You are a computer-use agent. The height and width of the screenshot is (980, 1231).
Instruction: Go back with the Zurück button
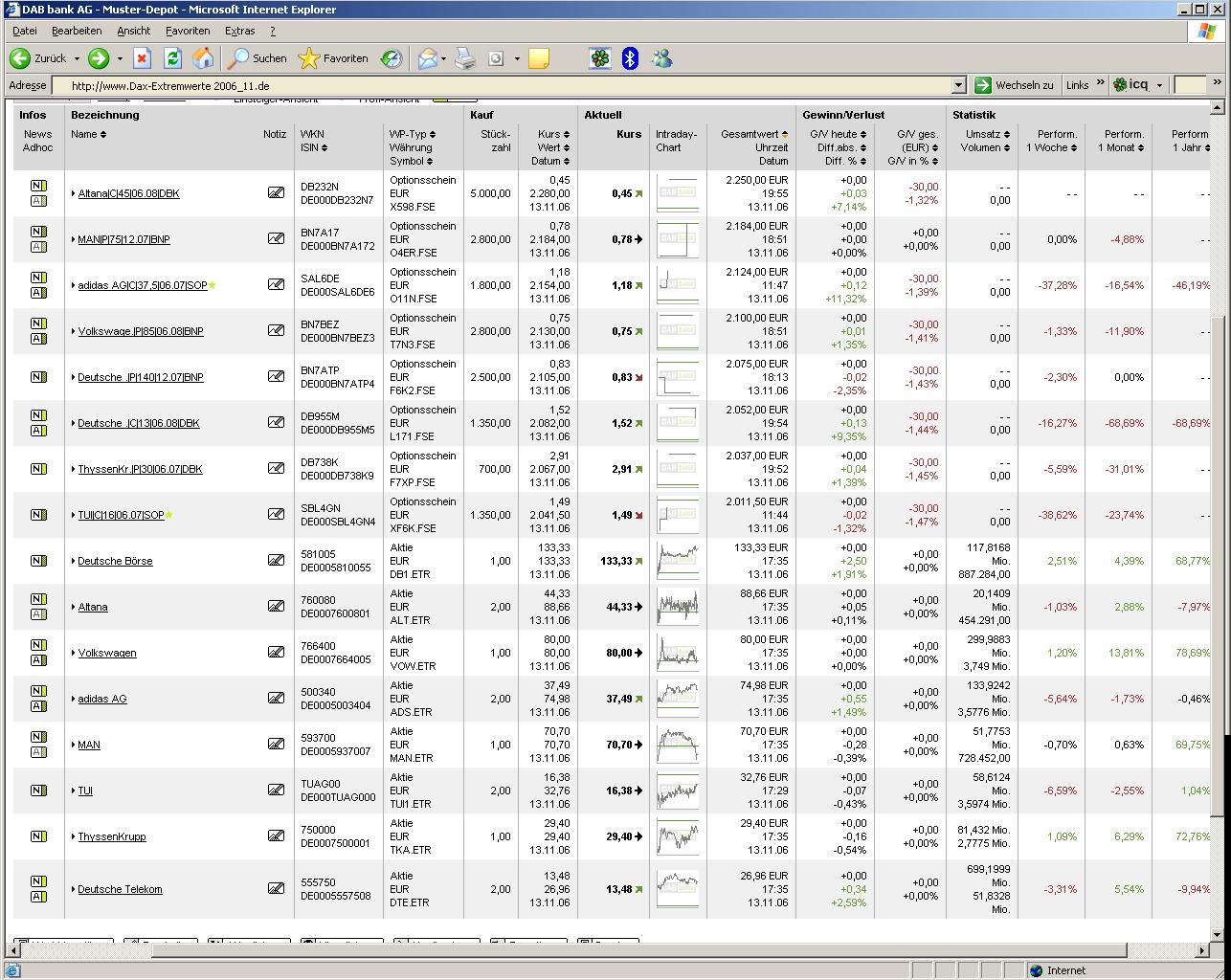point(38,58)
